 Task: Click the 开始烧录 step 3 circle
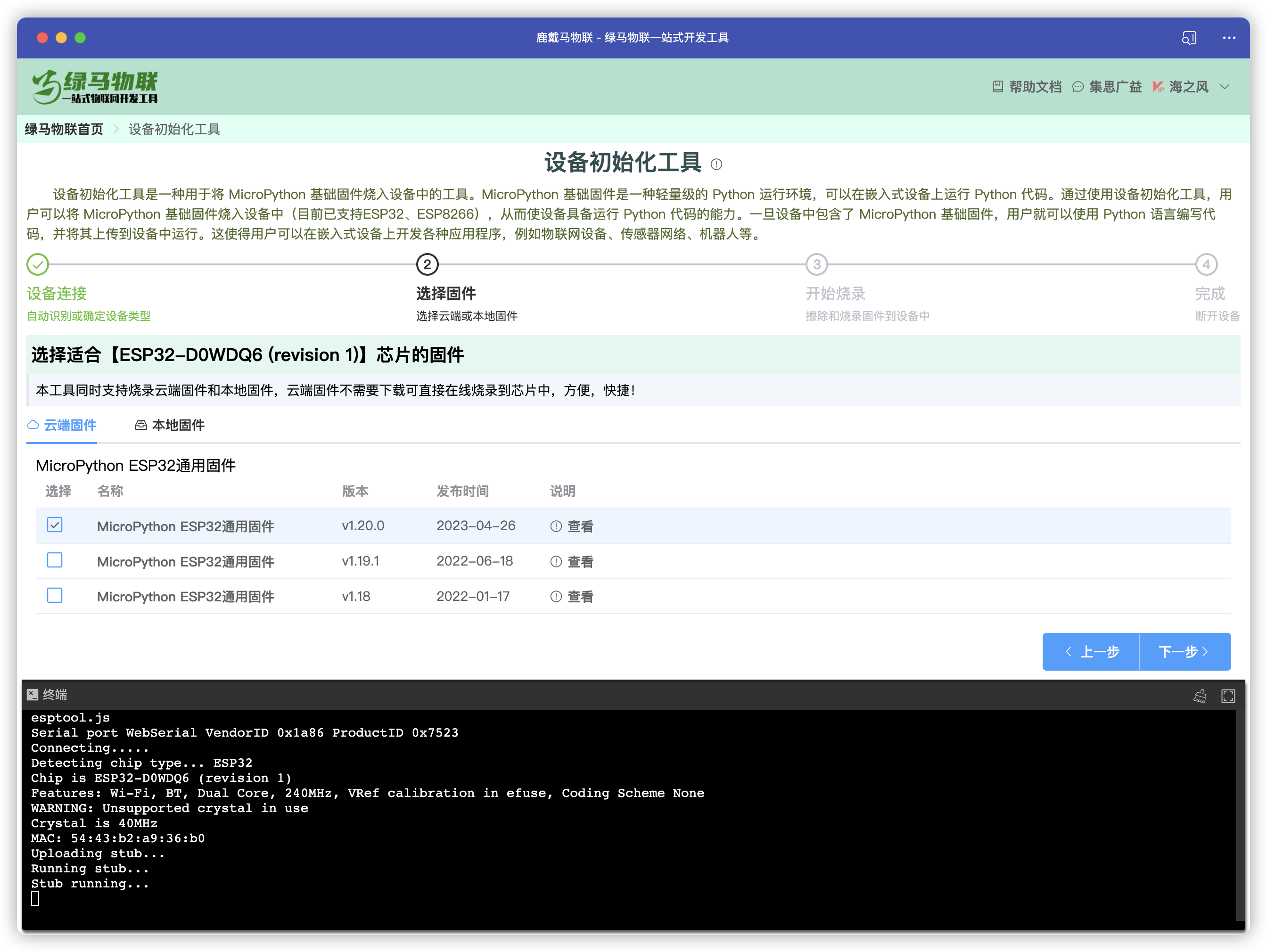point(816,265)
